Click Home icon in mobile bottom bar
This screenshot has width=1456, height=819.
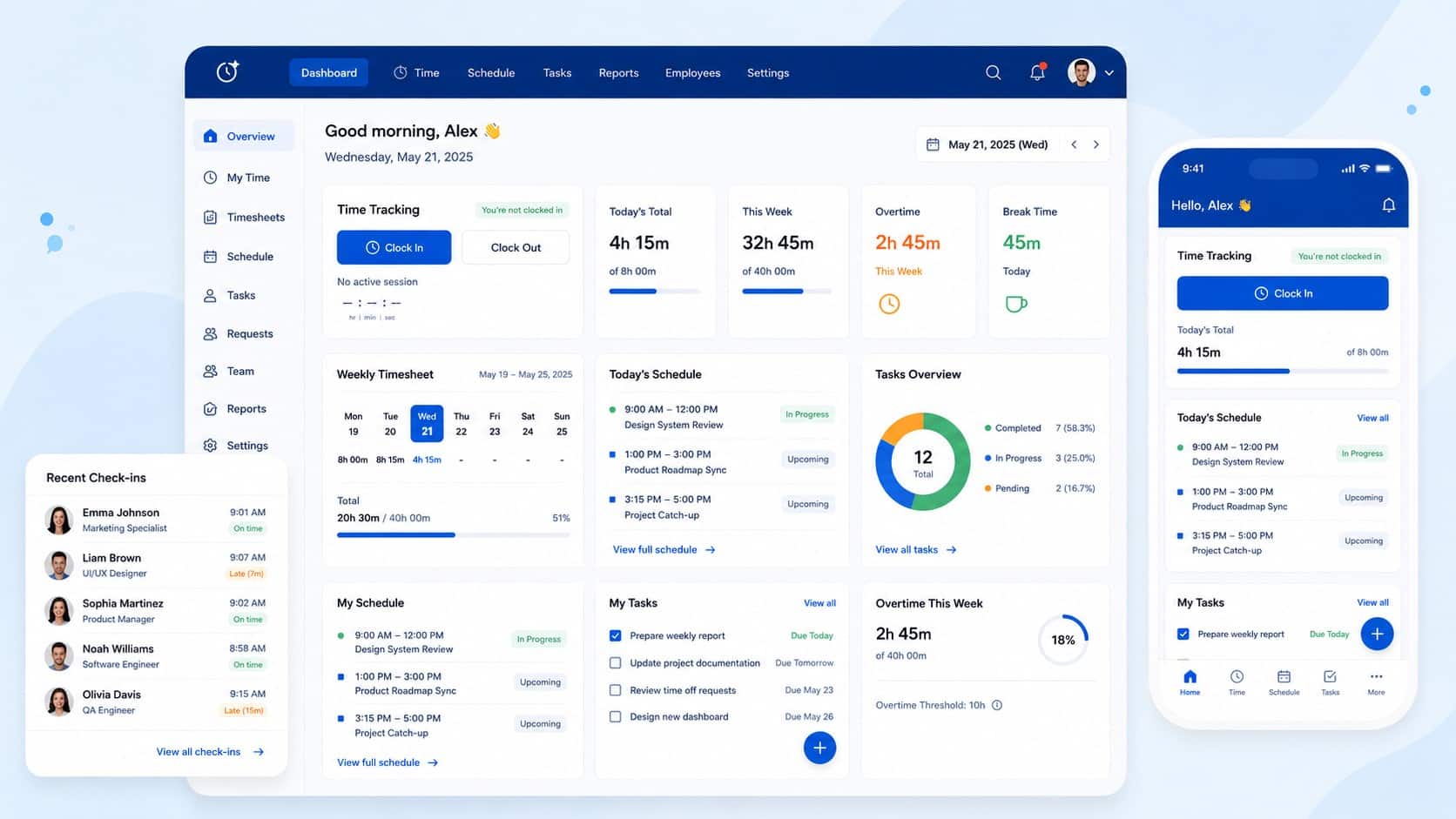(x=1190, y=677)
